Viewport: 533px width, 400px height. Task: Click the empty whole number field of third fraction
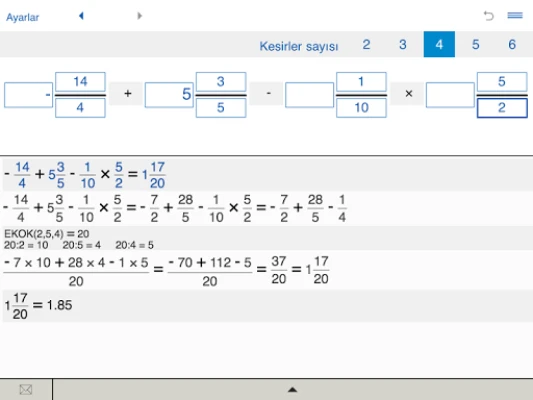click(310, 95)
